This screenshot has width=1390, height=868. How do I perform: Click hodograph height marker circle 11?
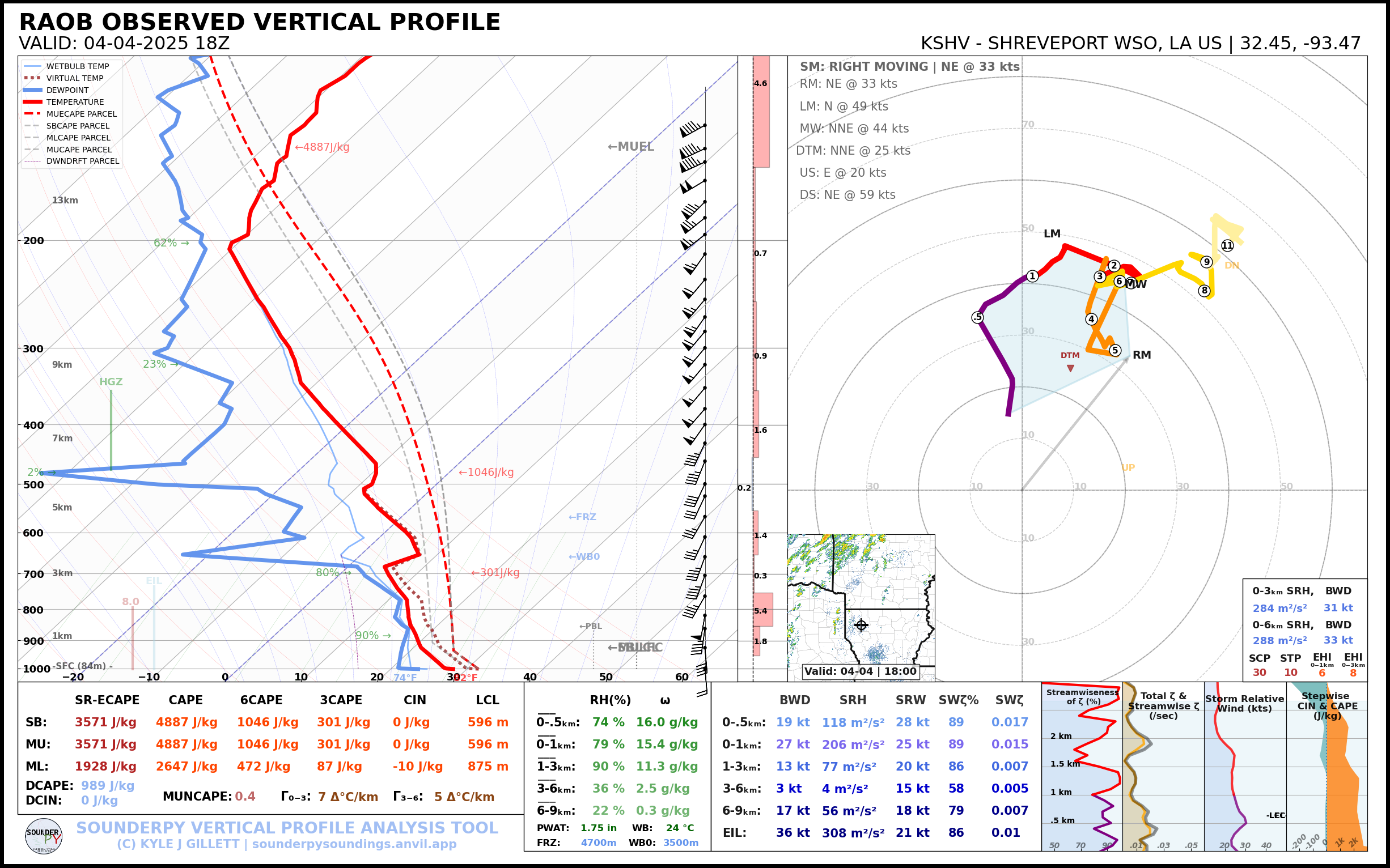(1227, 246)
